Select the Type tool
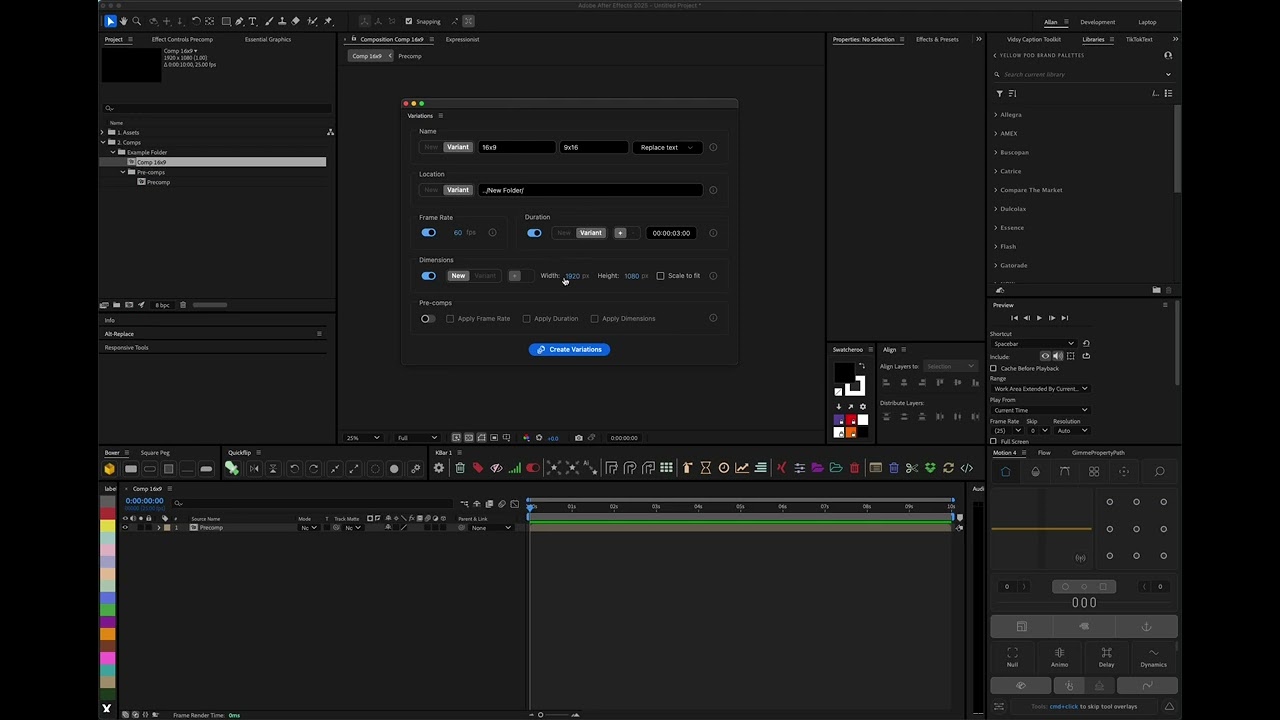 tap(252, 21)
